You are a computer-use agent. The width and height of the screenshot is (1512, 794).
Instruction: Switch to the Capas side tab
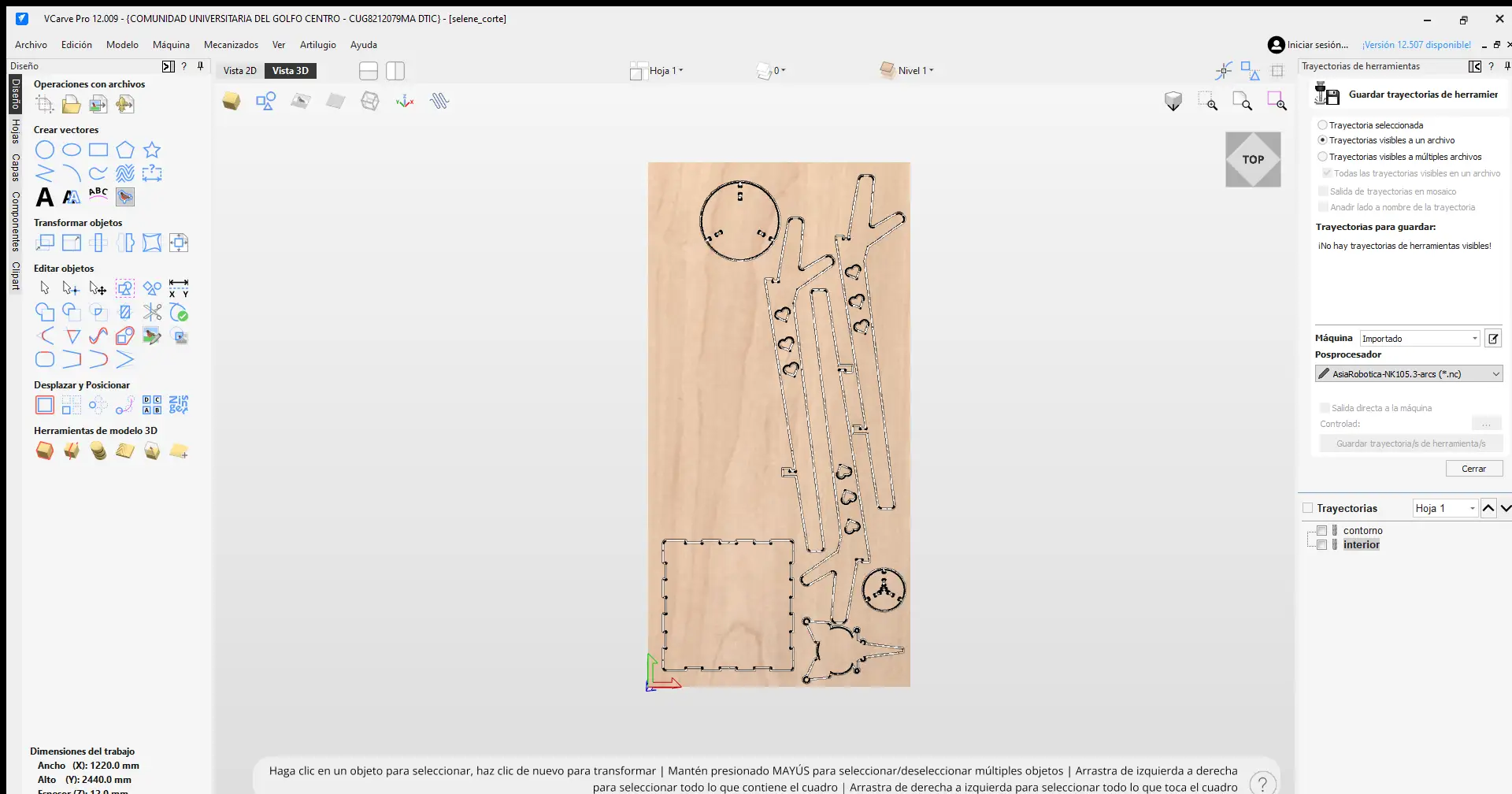tap(15, 167)
